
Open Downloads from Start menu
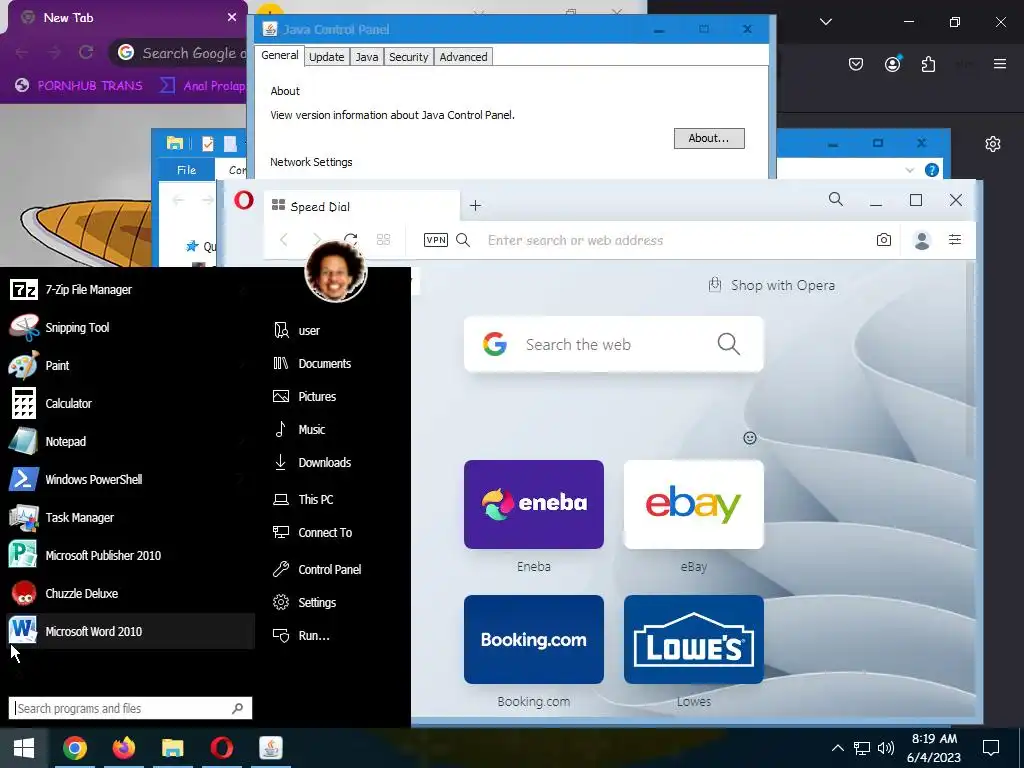[312, 462]
